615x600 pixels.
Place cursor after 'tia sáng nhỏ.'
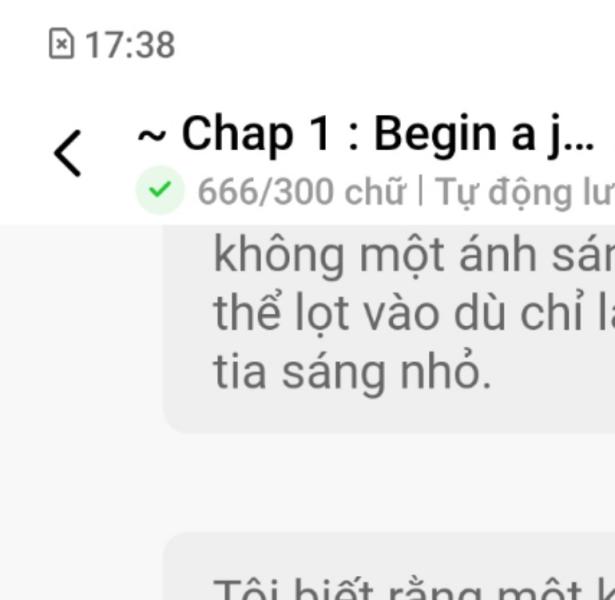click(x=493, y=373)
